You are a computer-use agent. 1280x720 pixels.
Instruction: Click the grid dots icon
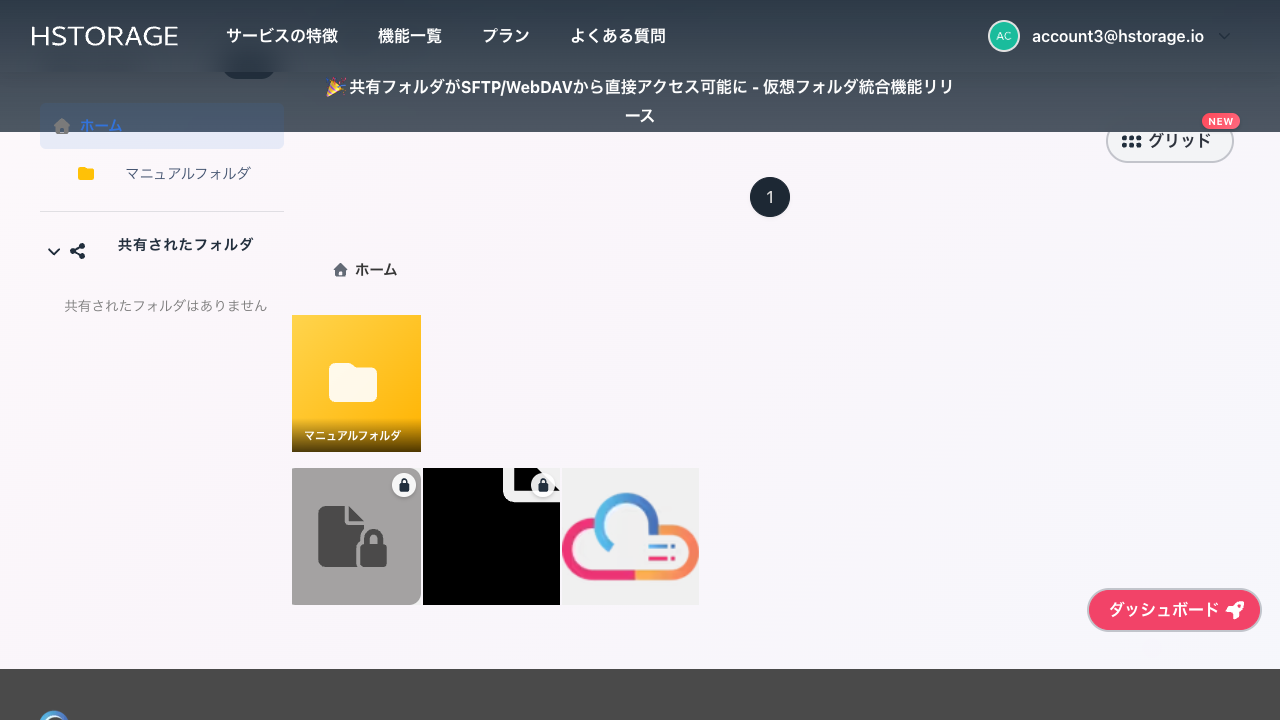[x=1131, y=142]
